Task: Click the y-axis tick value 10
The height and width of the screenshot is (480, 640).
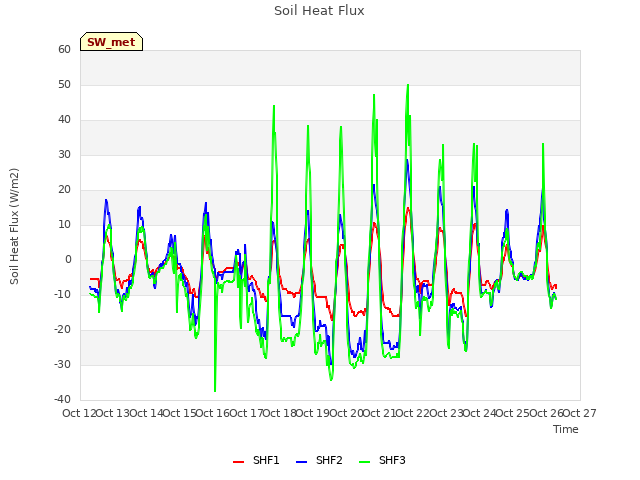Action: 64,224
